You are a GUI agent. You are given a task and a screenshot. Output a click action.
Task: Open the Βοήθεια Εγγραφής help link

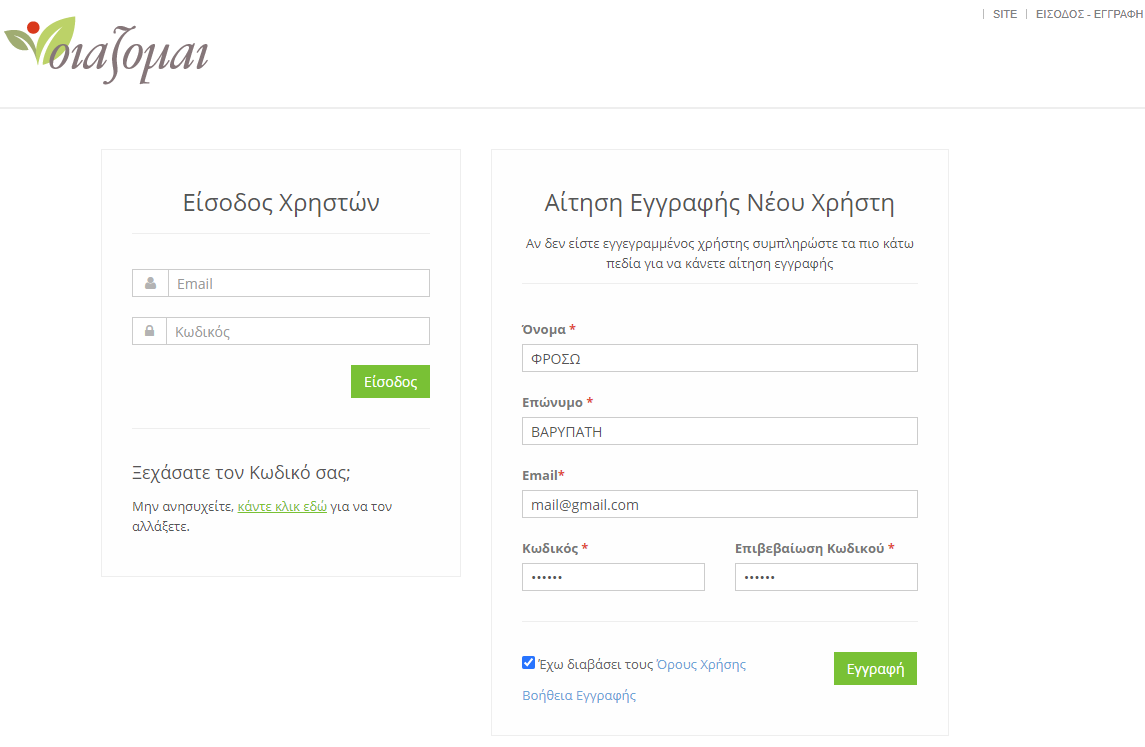coord(579,696)
